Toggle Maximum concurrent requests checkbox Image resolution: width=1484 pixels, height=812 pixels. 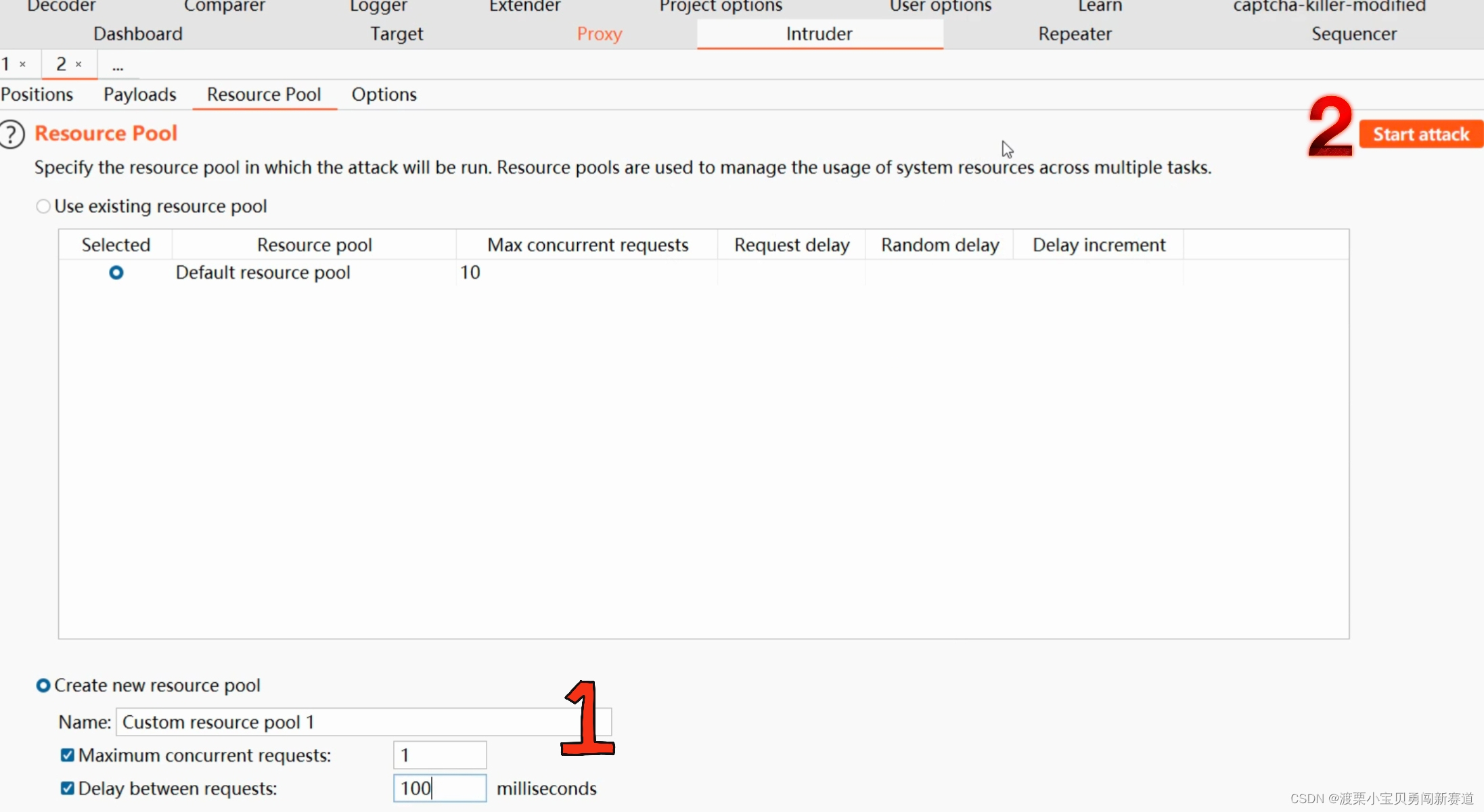68,755
